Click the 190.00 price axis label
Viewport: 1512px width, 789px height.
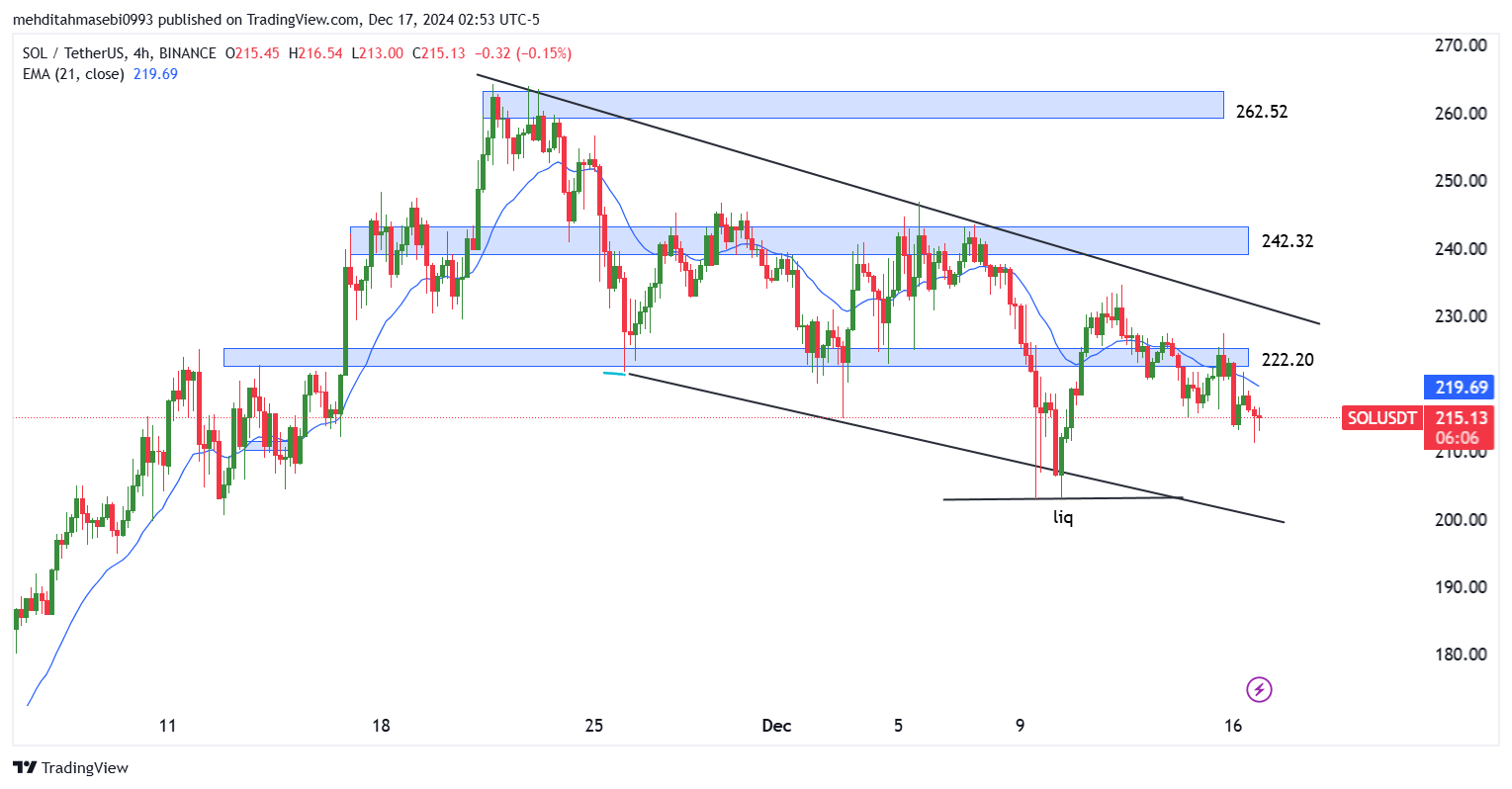pos(1462,587)
